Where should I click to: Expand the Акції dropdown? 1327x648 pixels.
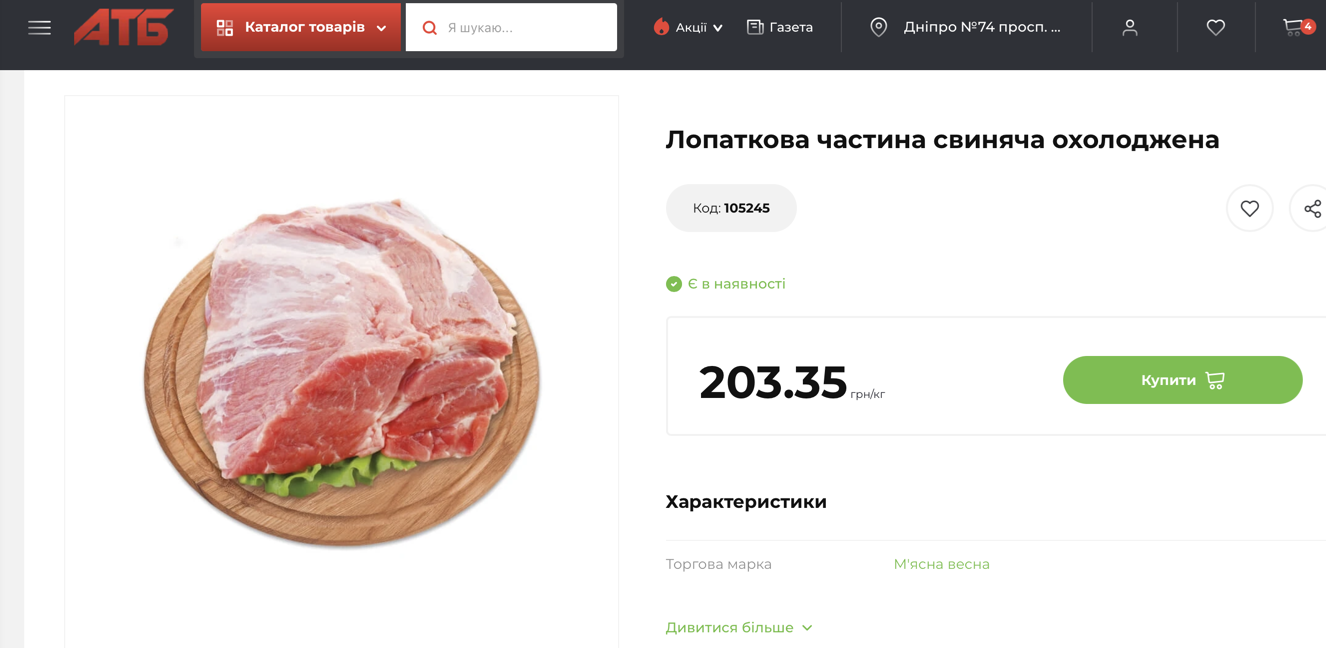688,27
